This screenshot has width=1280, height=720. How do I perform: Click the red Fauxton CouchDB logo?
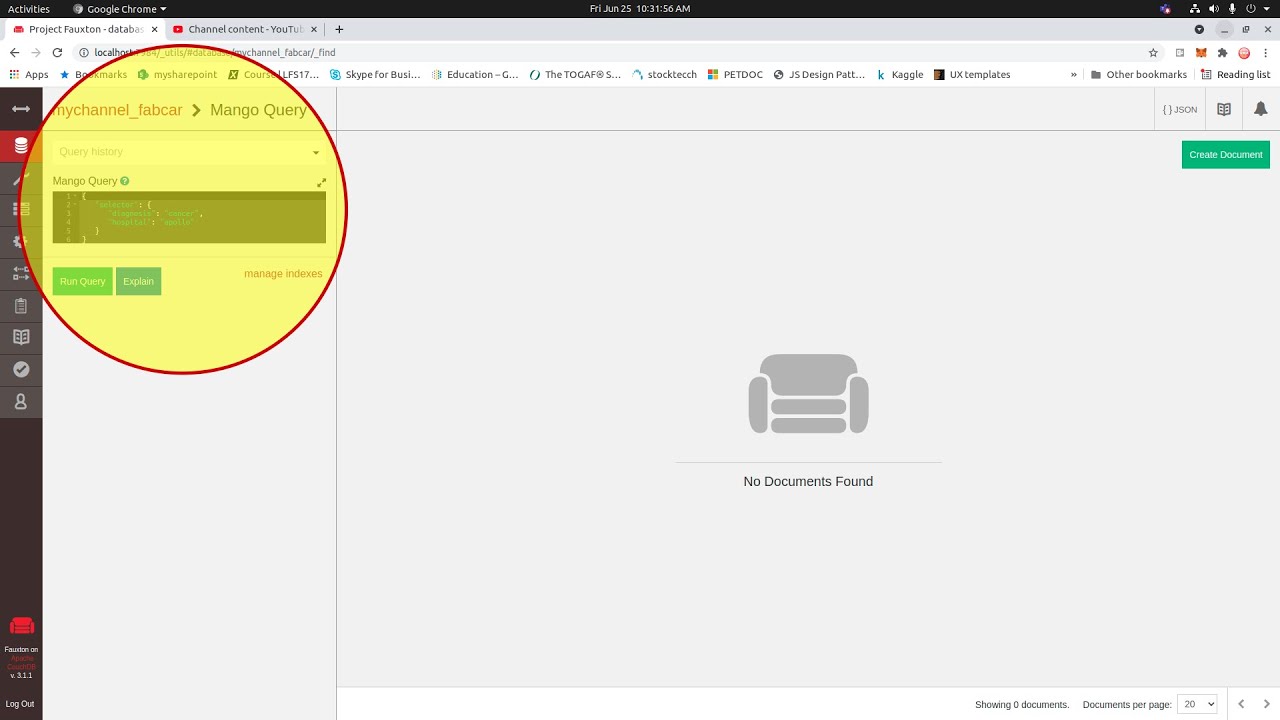[x=21, y=627]
